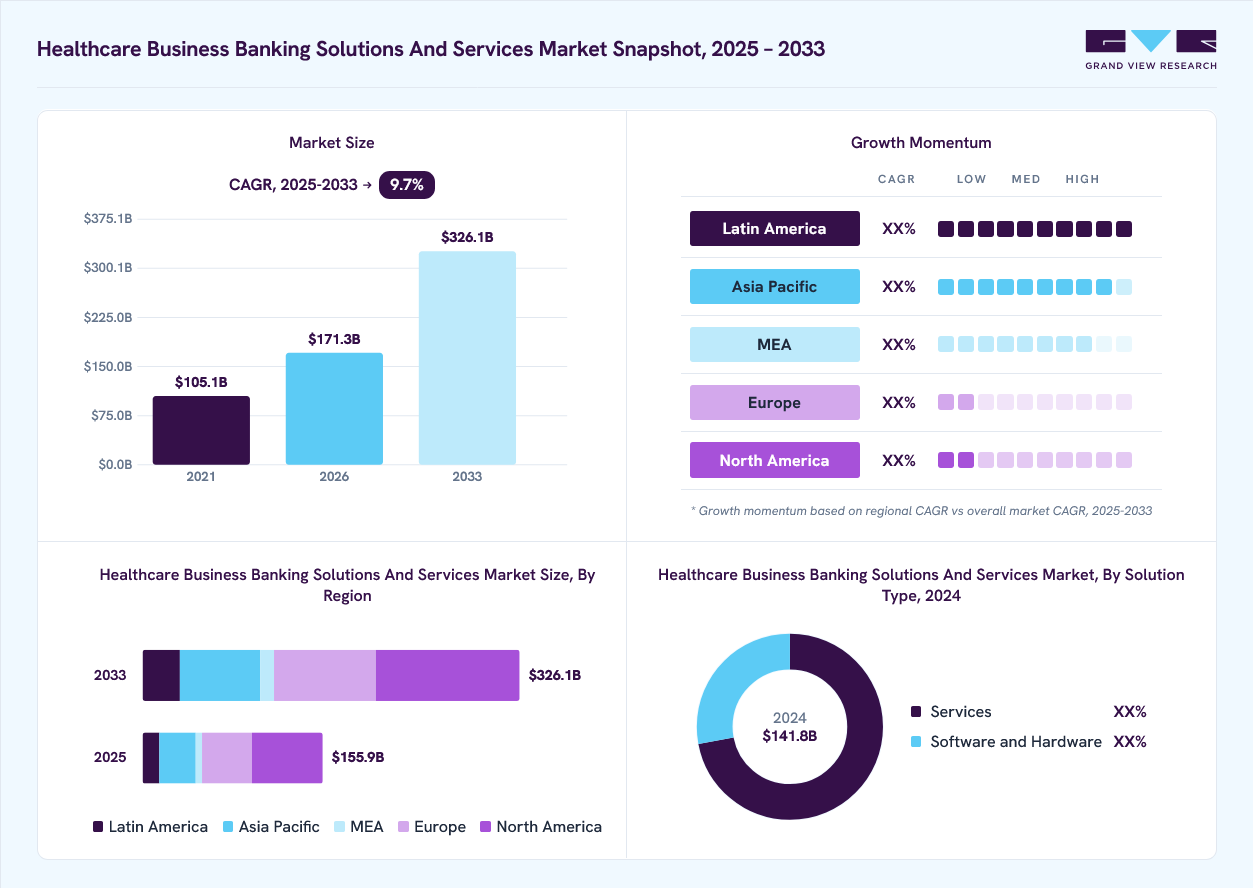This screenshot has height=888, width=1253.
Task: Click Europe segment in 2025 bar
Action: [x=227, y=757]
